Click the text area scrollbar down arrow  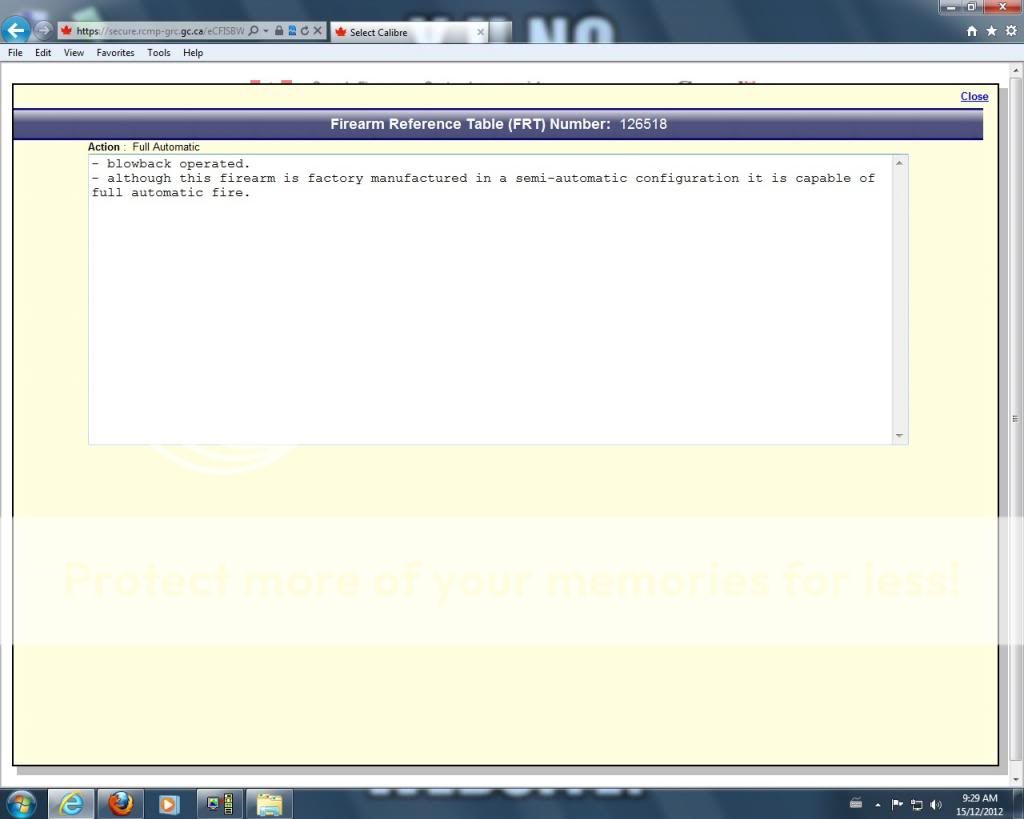(899, 436)
